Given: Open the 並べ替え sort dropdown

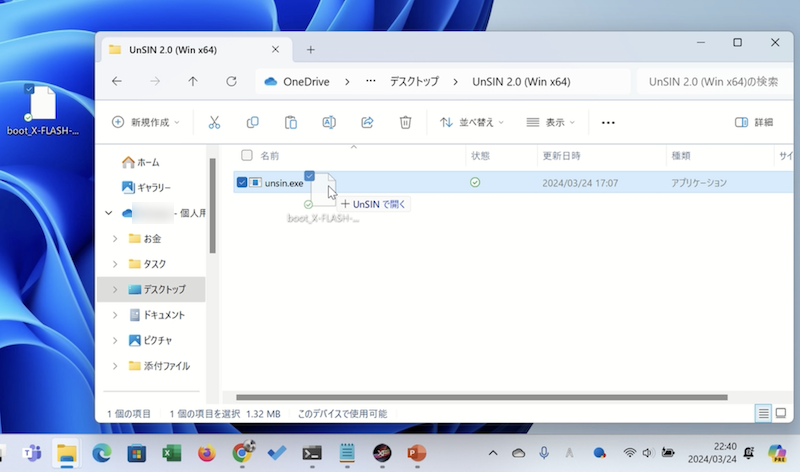Looking at the screenshot, I should pos(472,122).
